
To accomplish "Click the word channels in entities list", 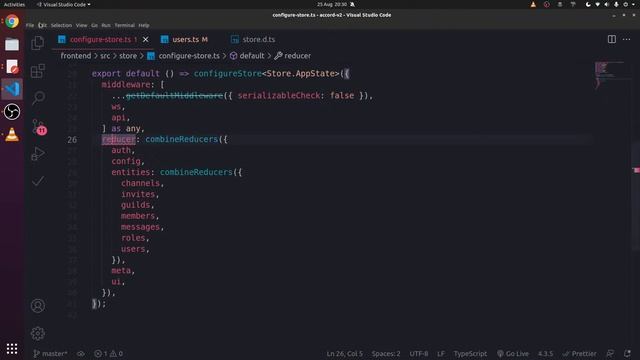I will (140, 183).
